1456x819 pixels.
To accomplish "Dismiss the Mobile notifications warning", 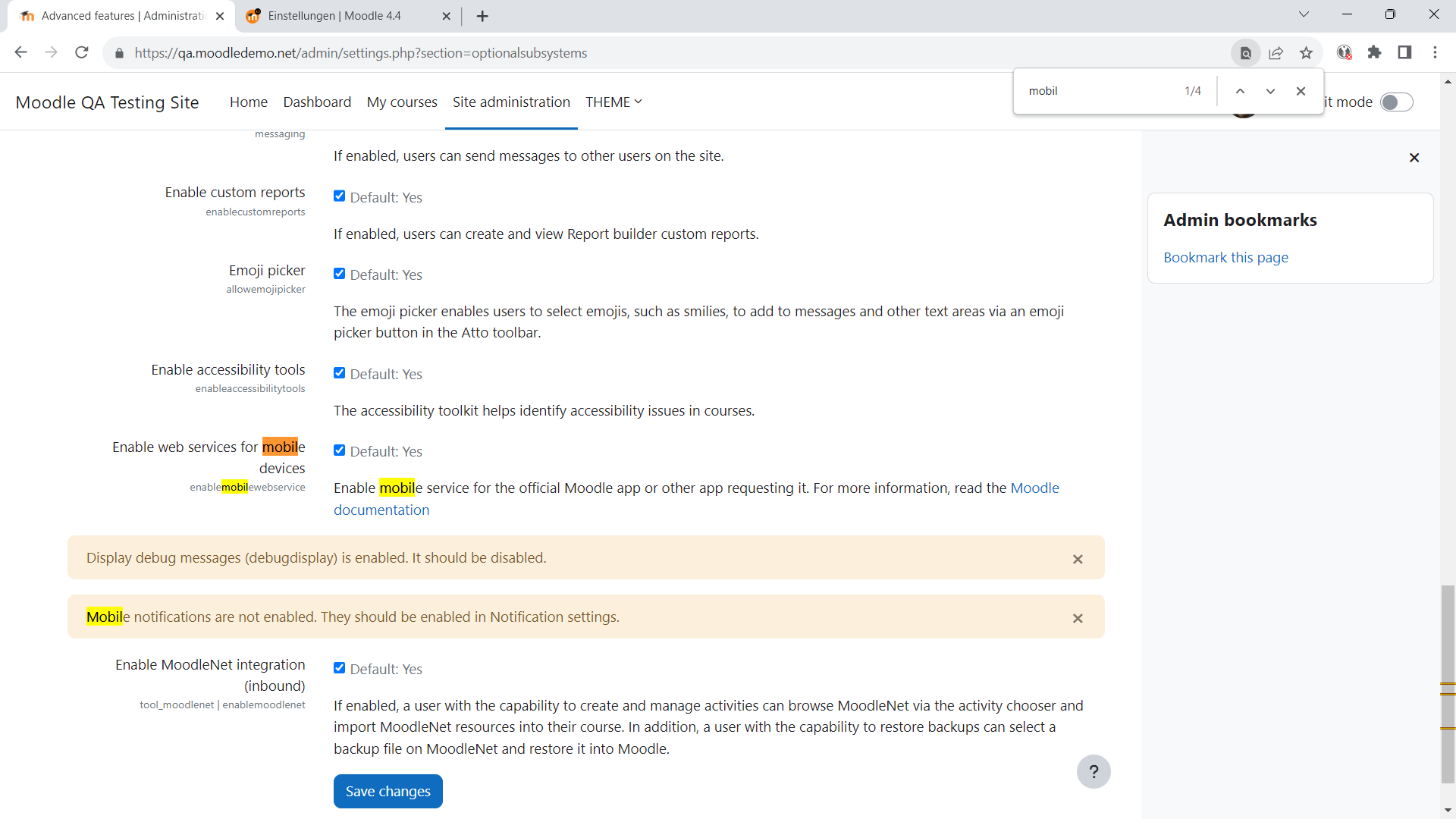I will [x=1078, y=618].
